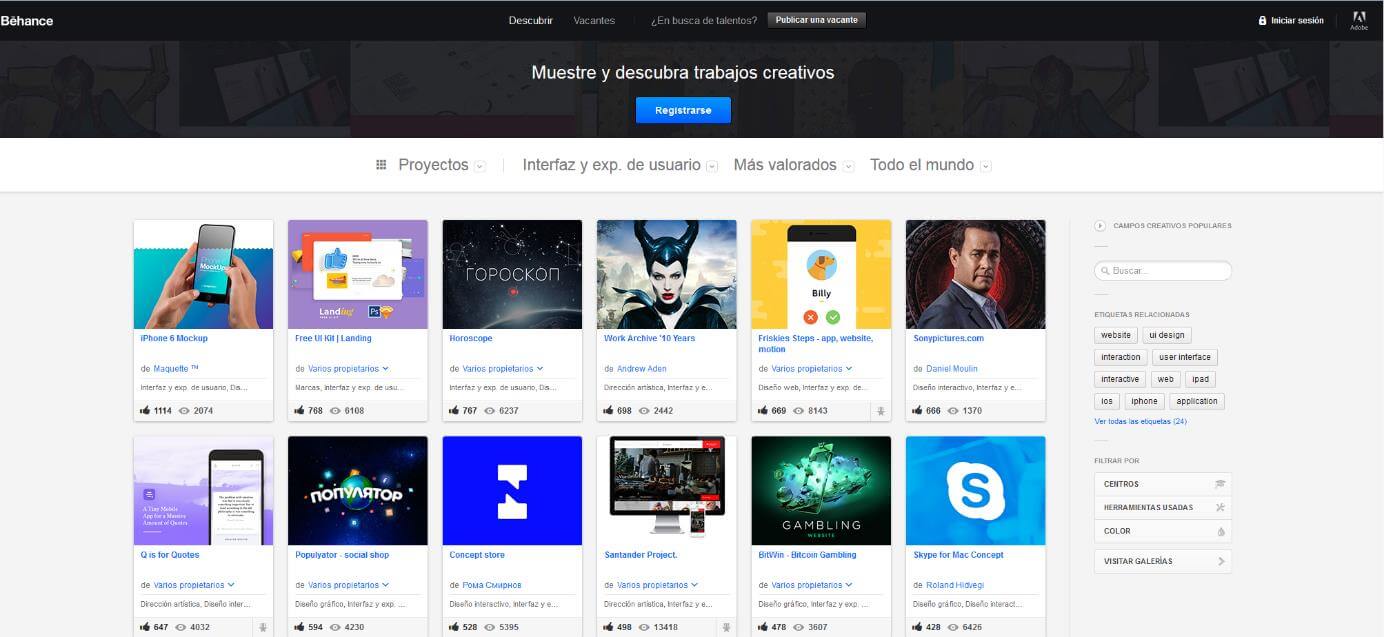
Task: Expand Varios propietarios on Santander Project card
Action: pos(657,585)
